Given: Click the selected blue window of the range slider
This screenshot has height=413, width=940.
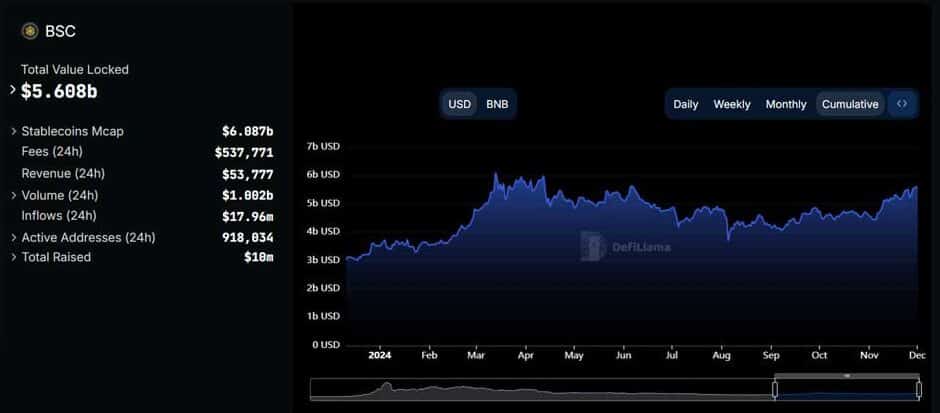Looking at the screenshot, I should (846, 390).
